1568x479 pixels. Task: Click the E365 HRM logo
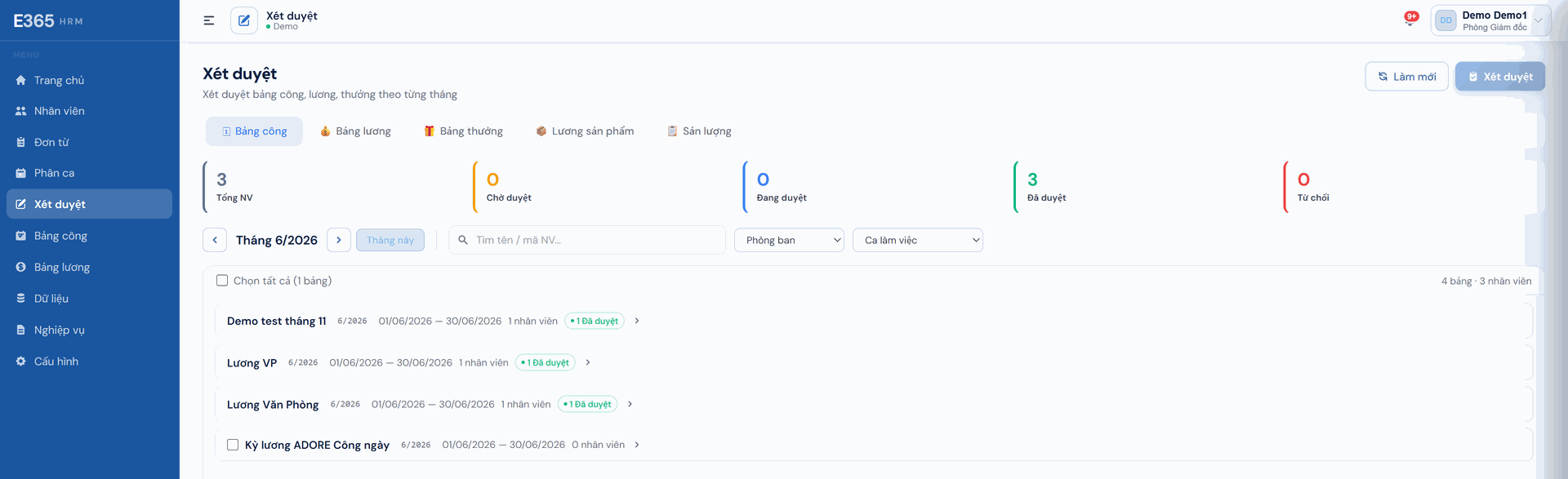[48, 21]
